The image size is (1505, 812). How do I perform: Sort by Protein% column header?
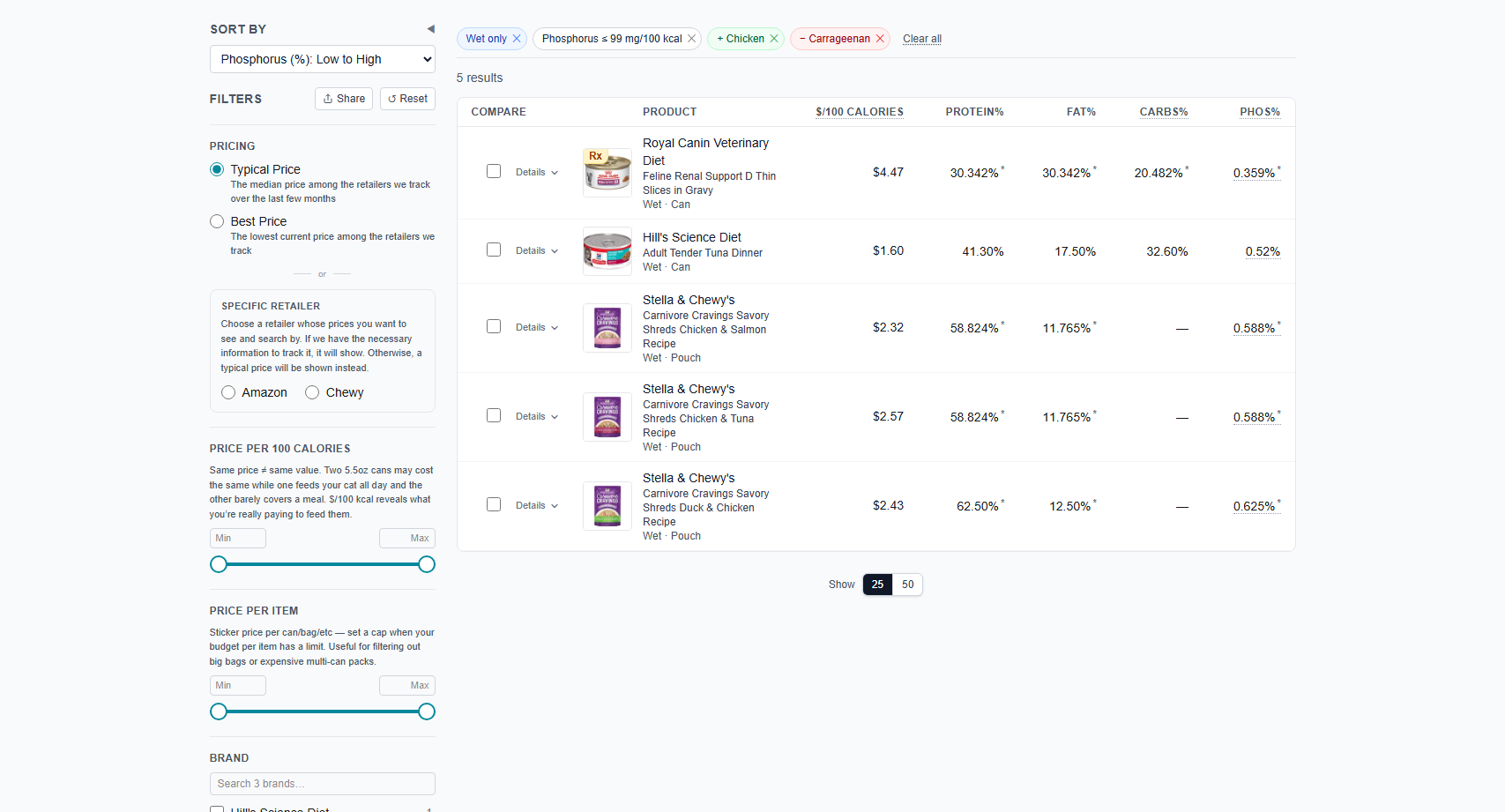click(x=974, y=112)
